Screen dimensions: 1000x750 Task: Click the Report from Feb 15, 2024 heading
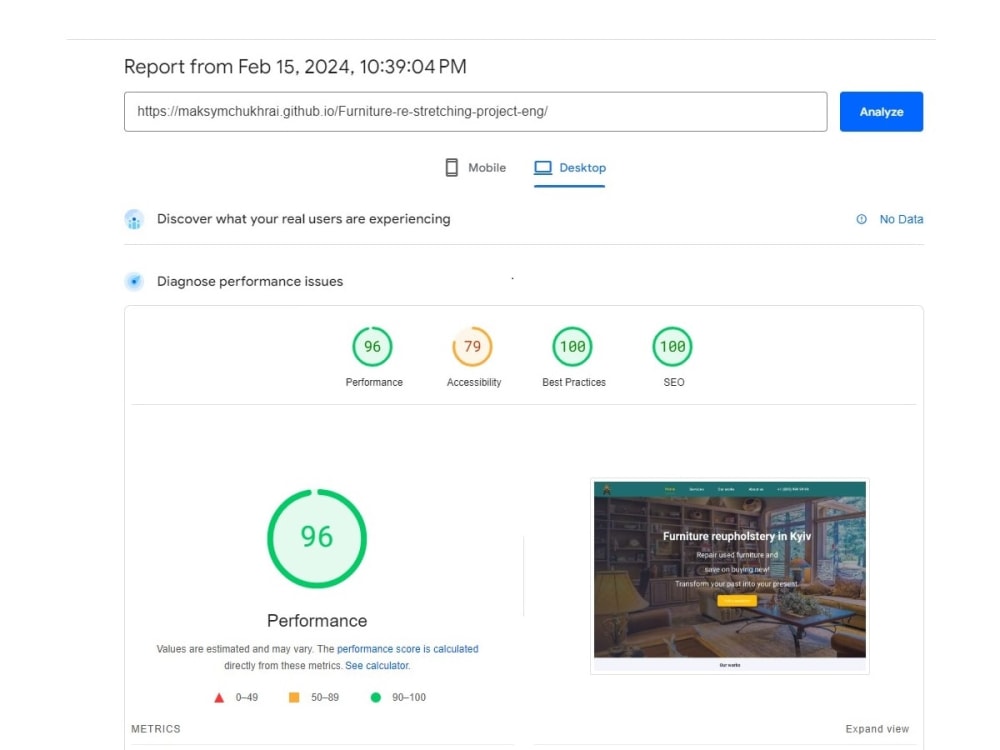(295, 67)
